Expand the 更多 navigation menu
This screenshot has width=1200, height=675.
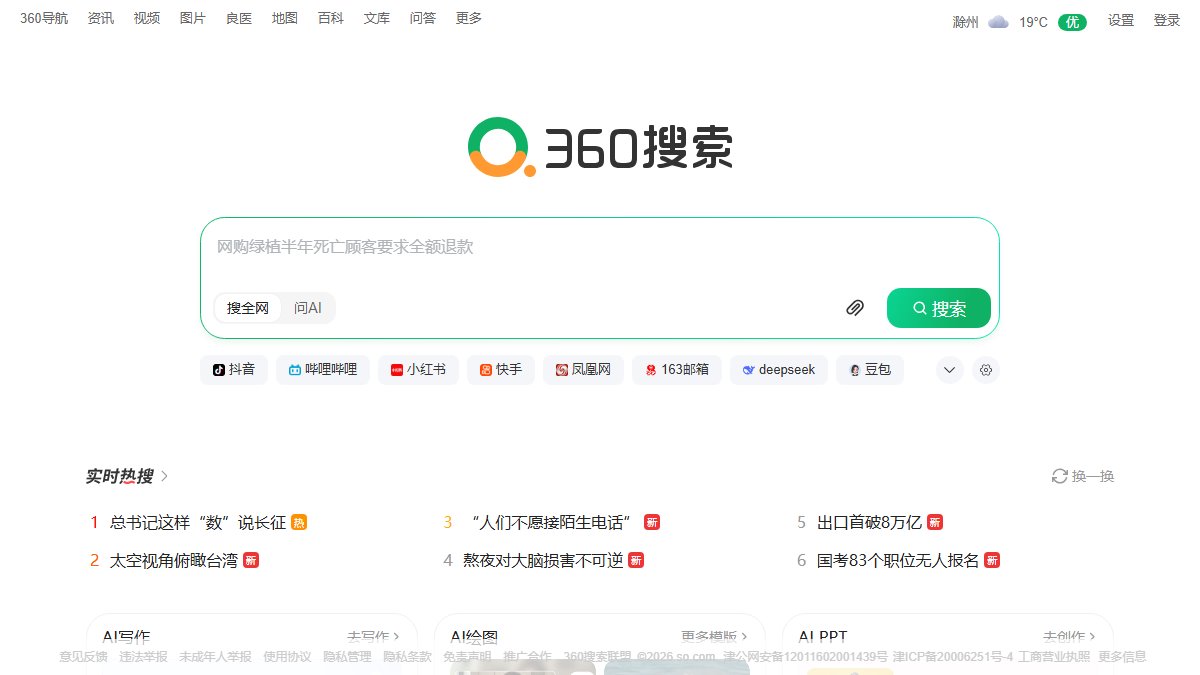click(x=469, y=18)
